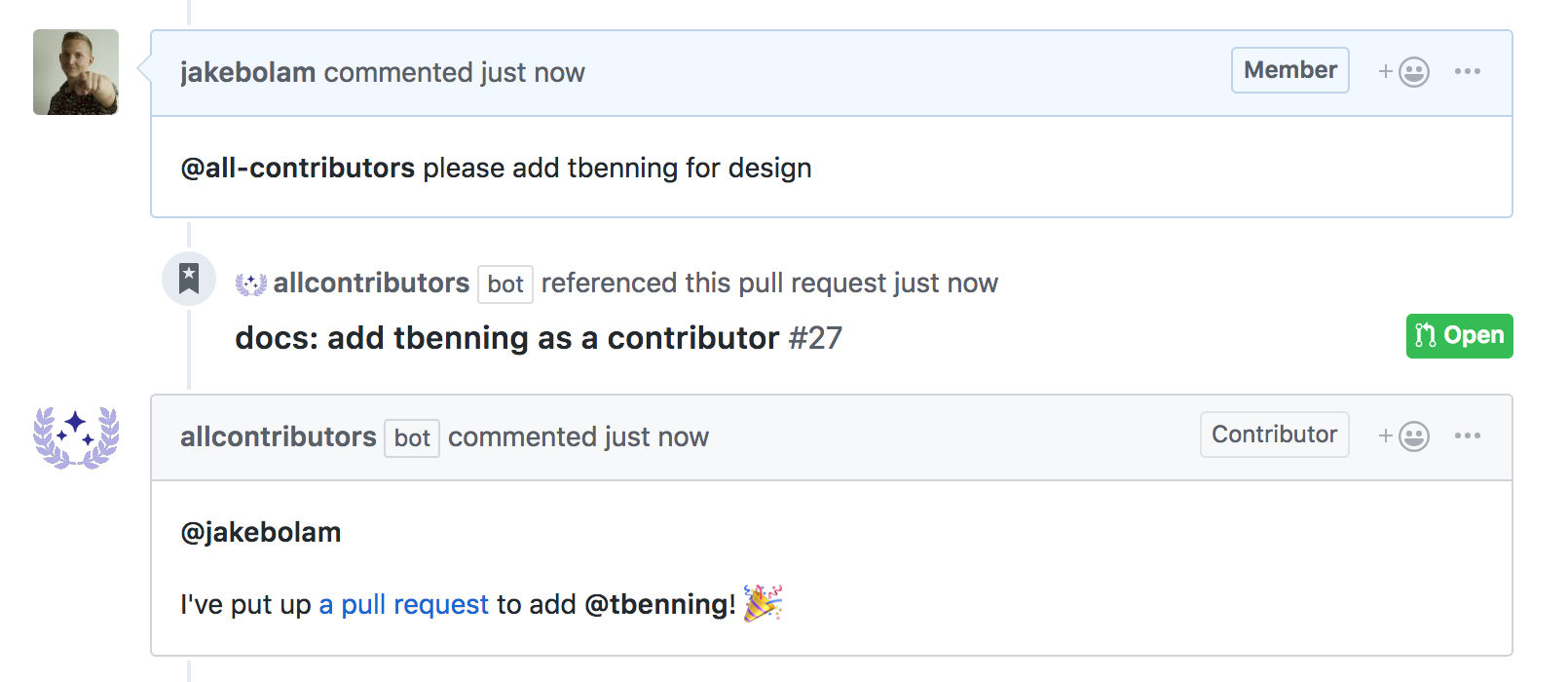Click the green Open pull request badge

click(x=1459, y=336)
